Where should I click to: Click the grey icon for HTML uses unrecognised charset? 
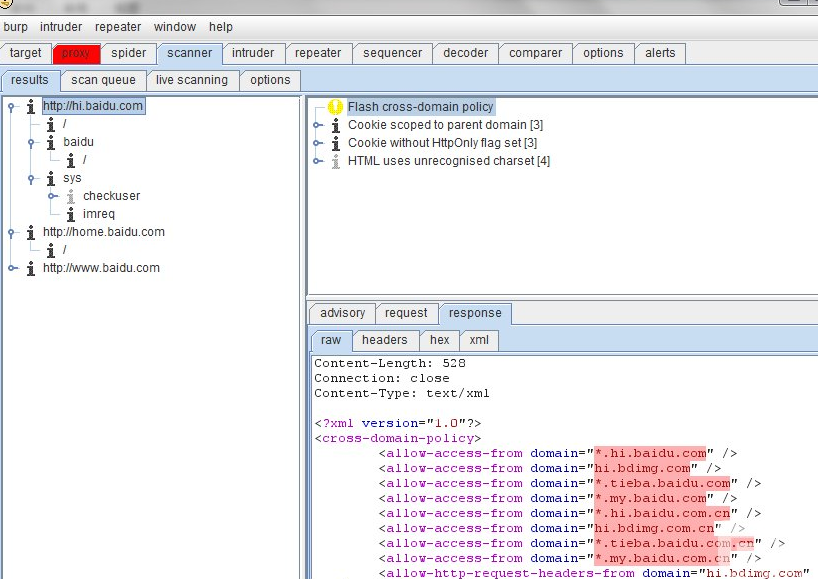point(335,161)
